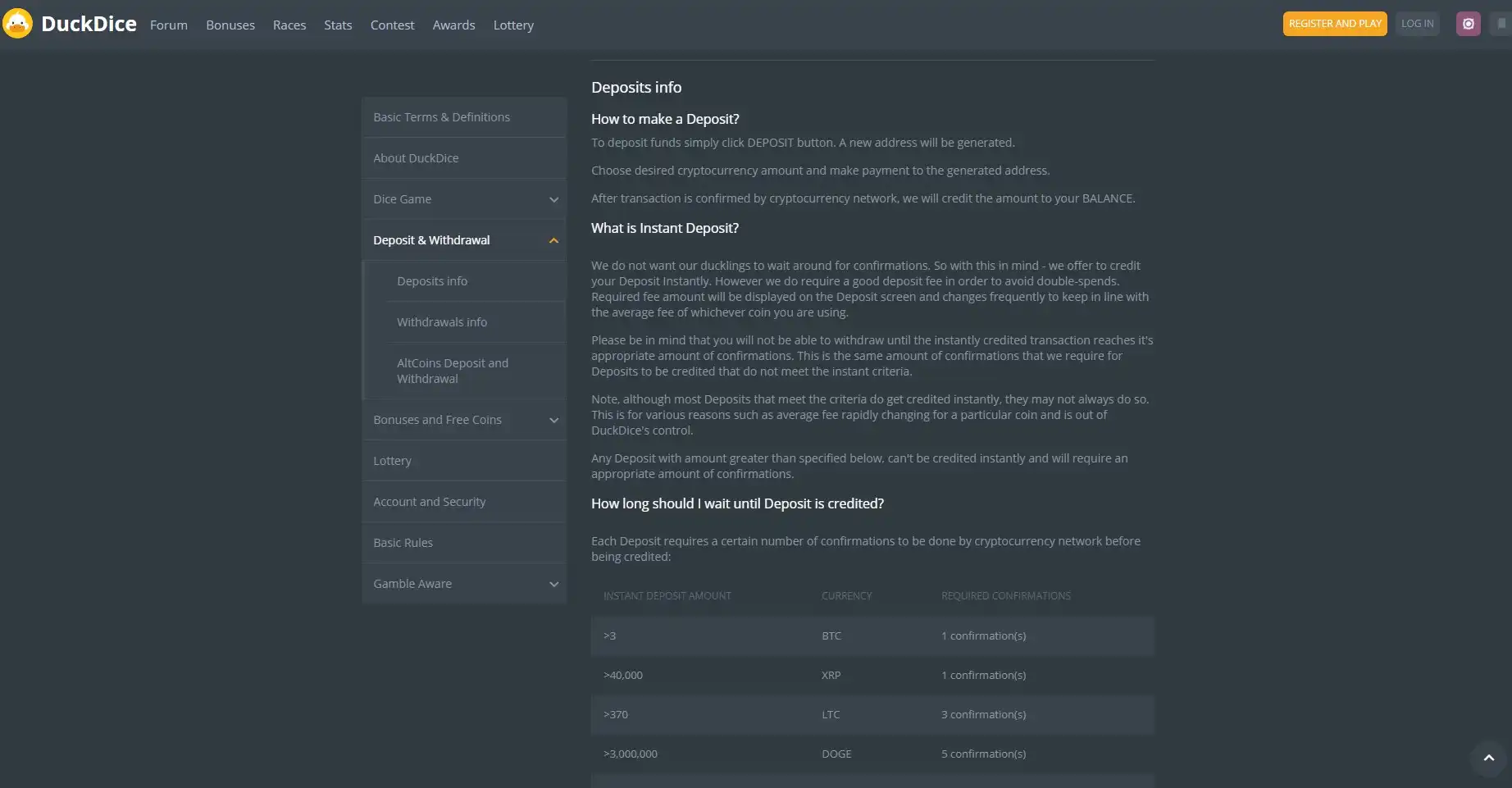Screen dimensions: 1512x788
Task: Click the XRP currency cell
Action: 831,676
